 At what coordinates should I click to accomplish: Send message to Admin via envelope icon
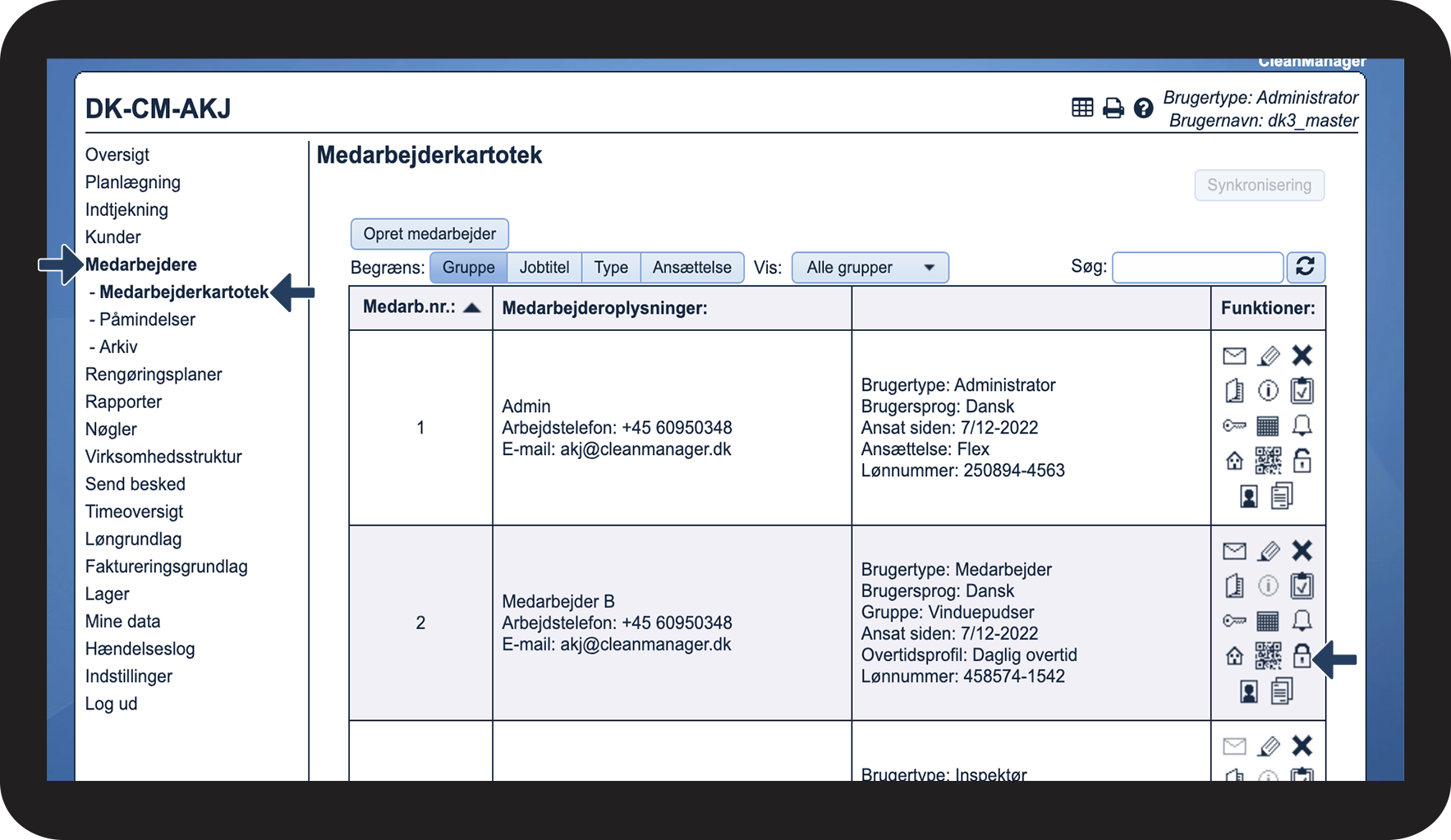pos(1234,356)
